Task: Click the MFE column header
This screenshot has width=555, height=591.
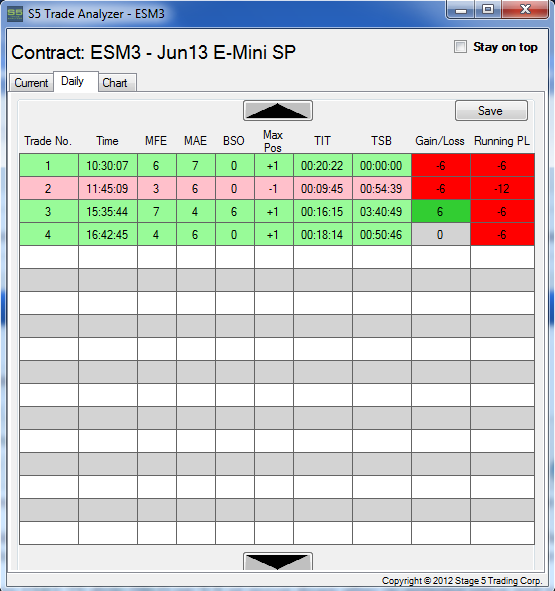Action: (x=156, y=141)
